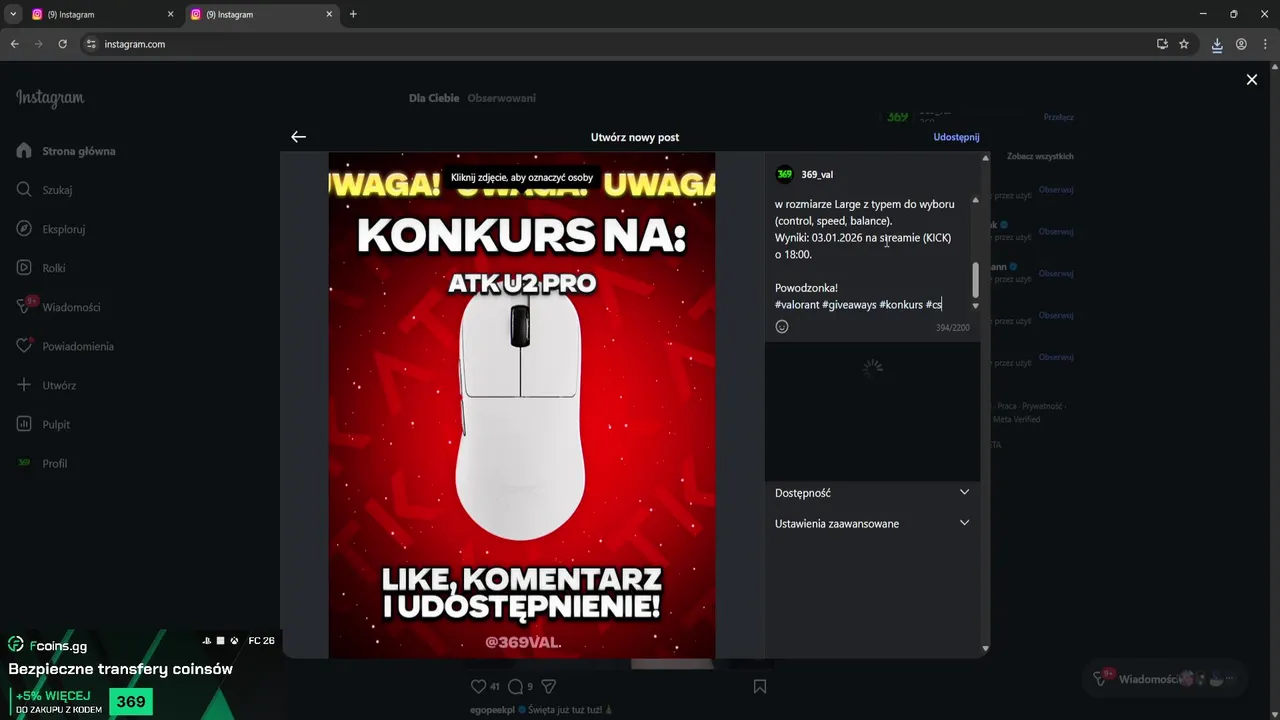
Task: Click the contest image to tag people
Action: coord(522,405)
